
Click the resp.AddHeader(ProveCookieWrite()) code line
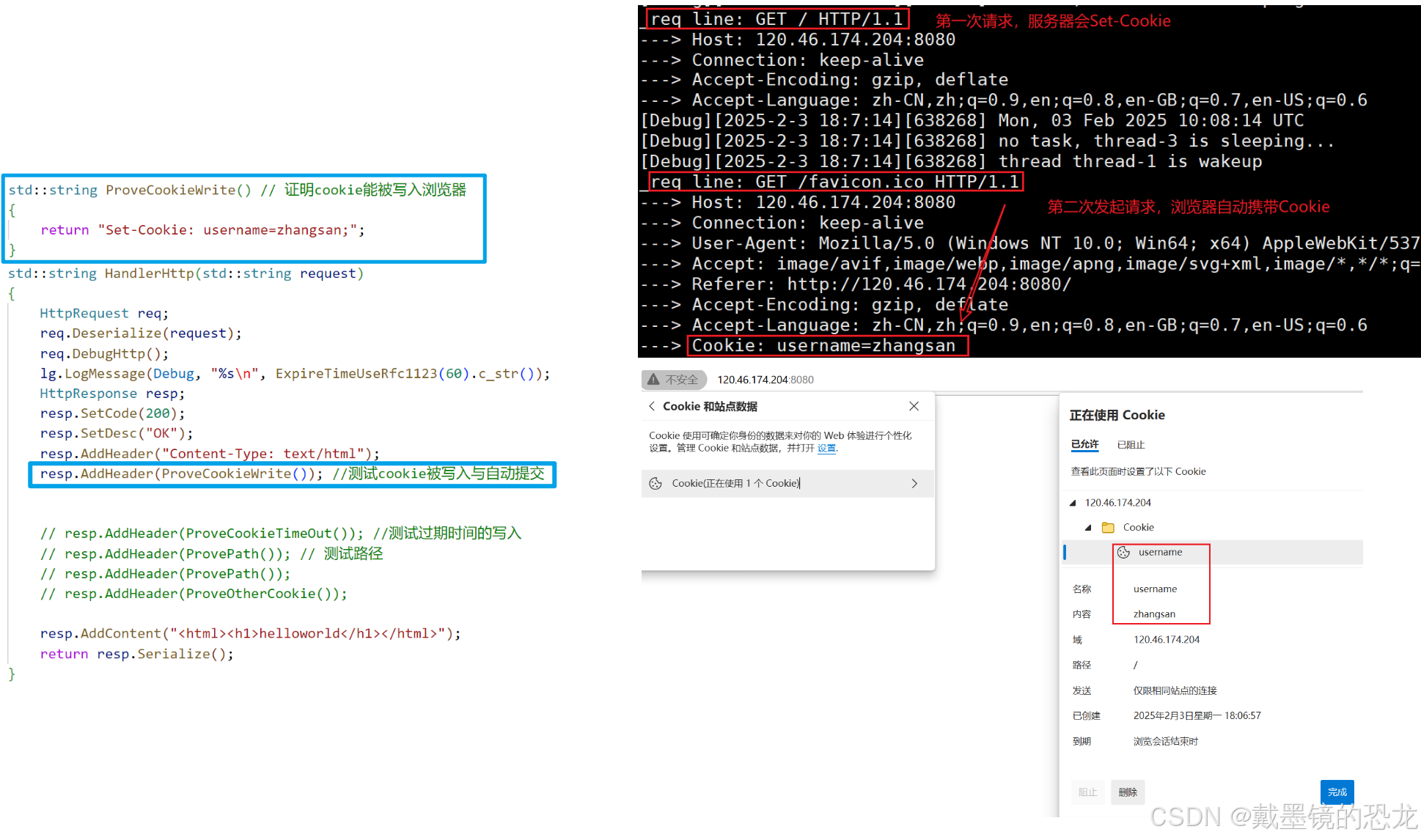[292, 474]
